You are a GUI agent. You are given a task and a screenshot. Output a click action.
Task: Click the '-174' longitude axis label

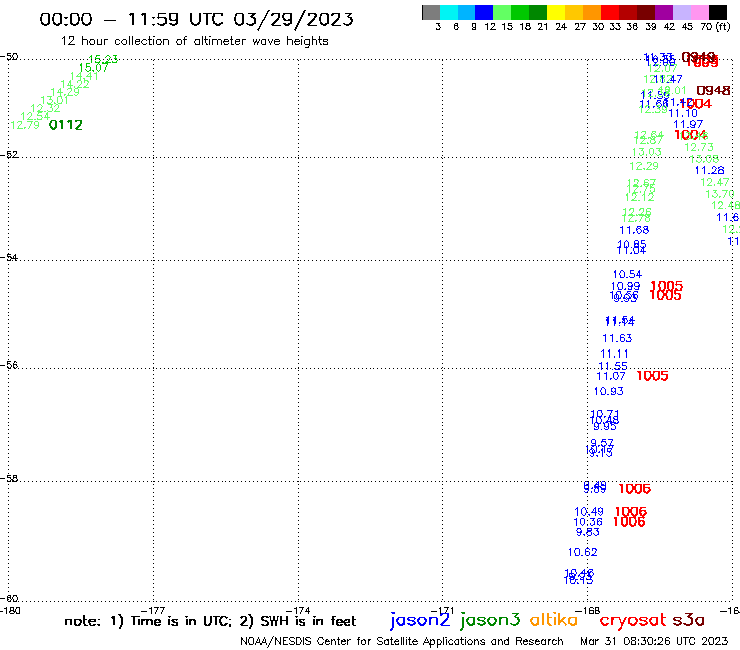[x=298, y=610]
